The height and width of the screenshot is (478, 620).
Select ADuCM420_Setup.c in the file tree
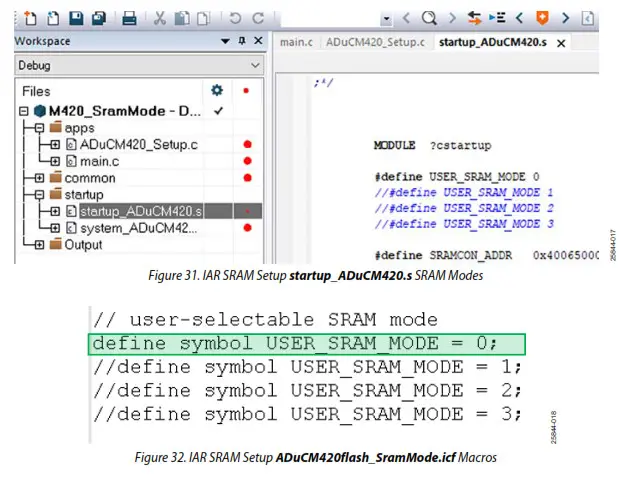pos(138,145)
